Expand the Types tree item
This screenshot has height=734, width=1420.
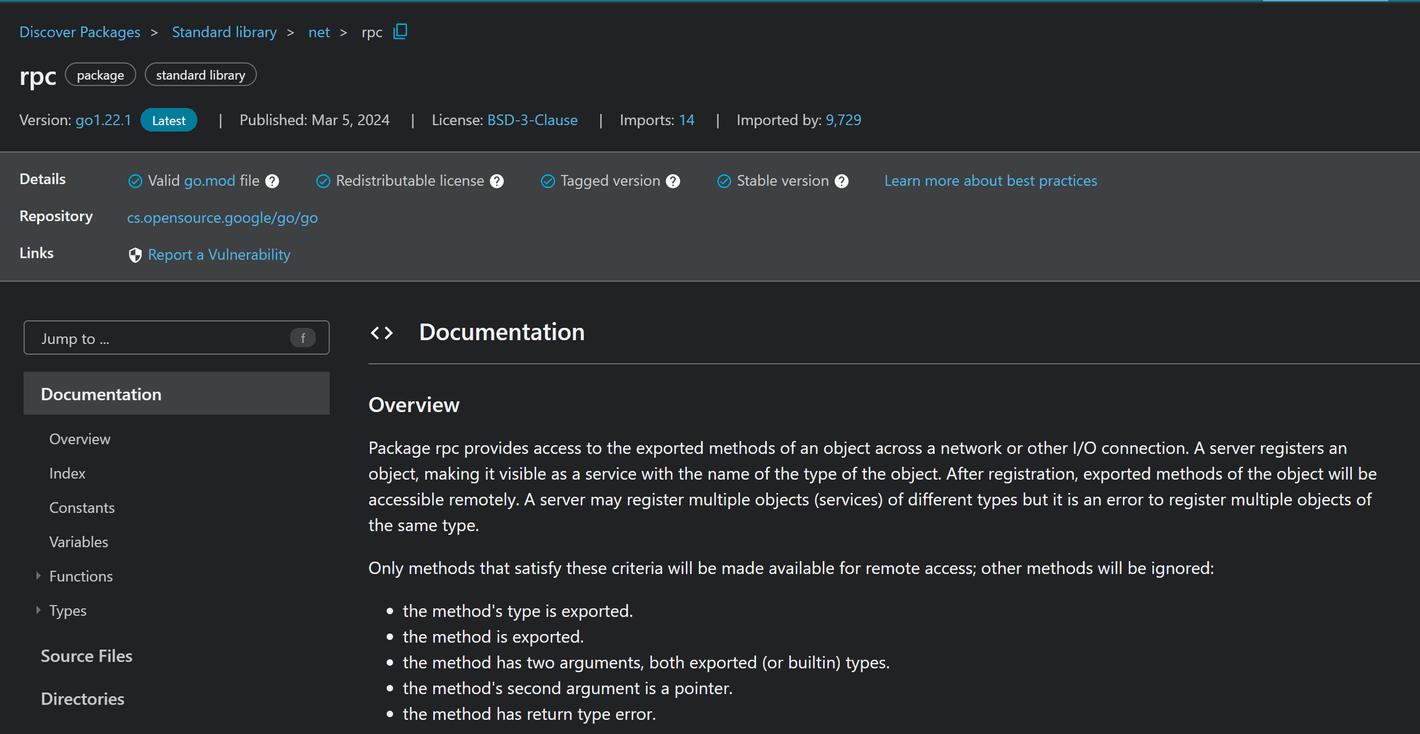[38, 610]
